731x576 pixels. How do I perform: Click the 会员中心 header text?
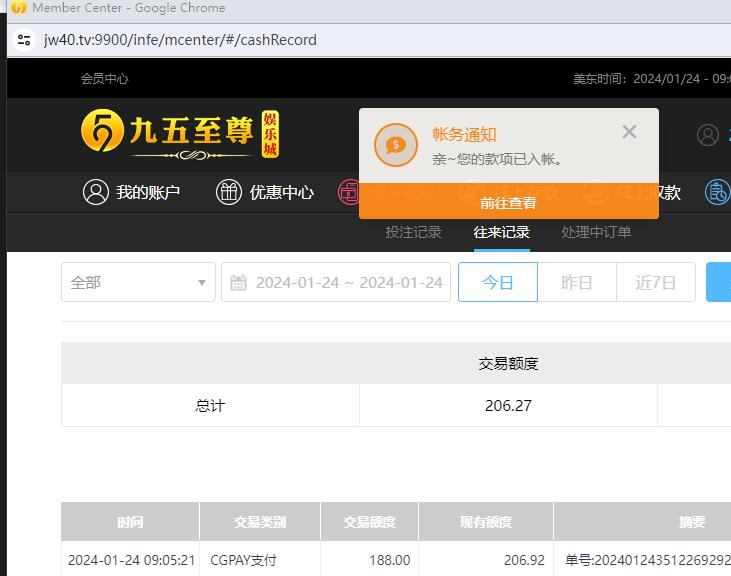click(x=104, y=78)
